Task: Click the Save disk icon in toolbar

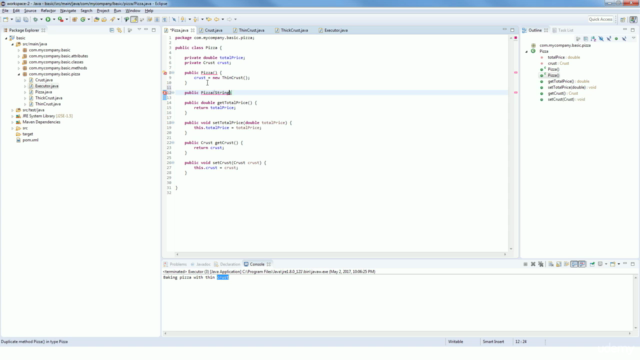Action: (18, 19)
